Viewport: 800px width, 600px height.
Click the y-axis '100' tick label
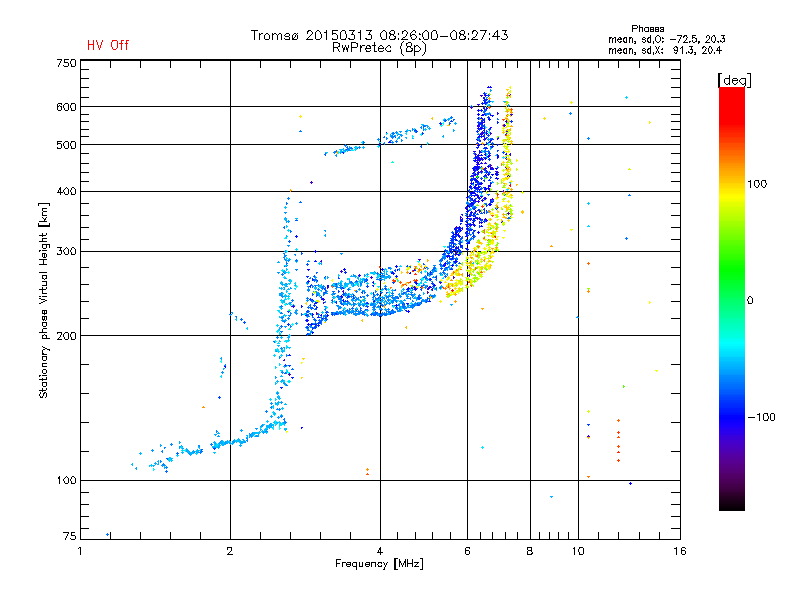tap(66, 480)
